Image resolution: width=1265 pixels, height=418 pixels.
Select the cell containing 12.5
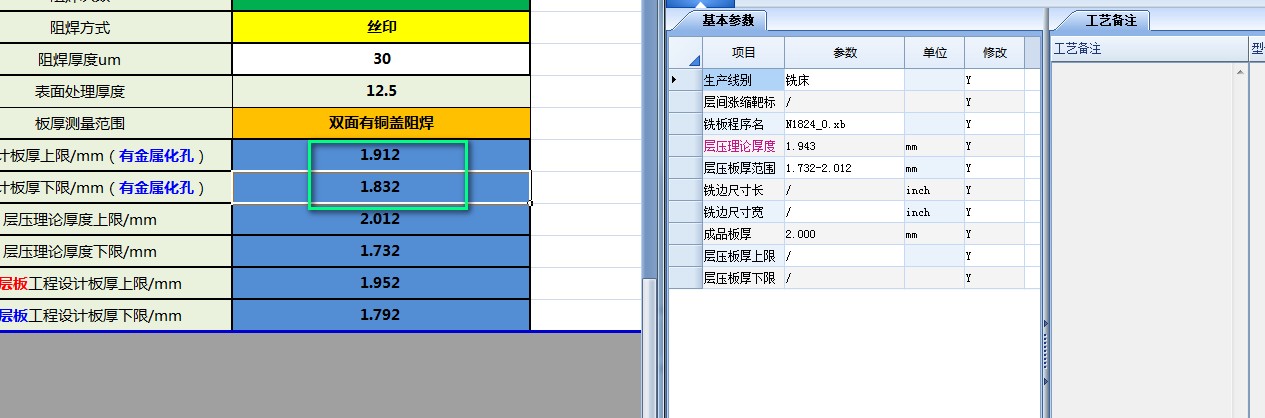[x=381, y=91]
